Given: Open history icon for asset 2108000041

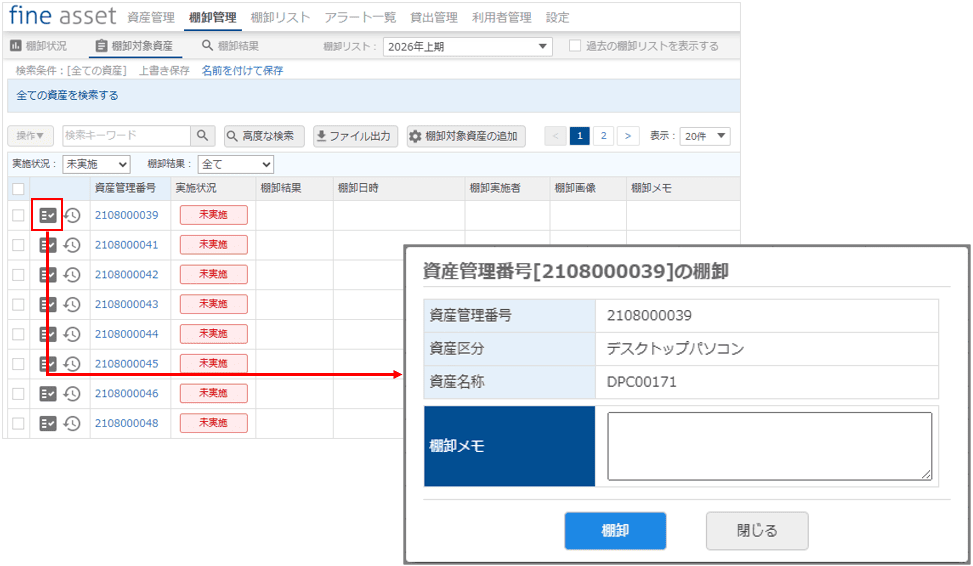Looking at the screenshot, I should (73, 245).
